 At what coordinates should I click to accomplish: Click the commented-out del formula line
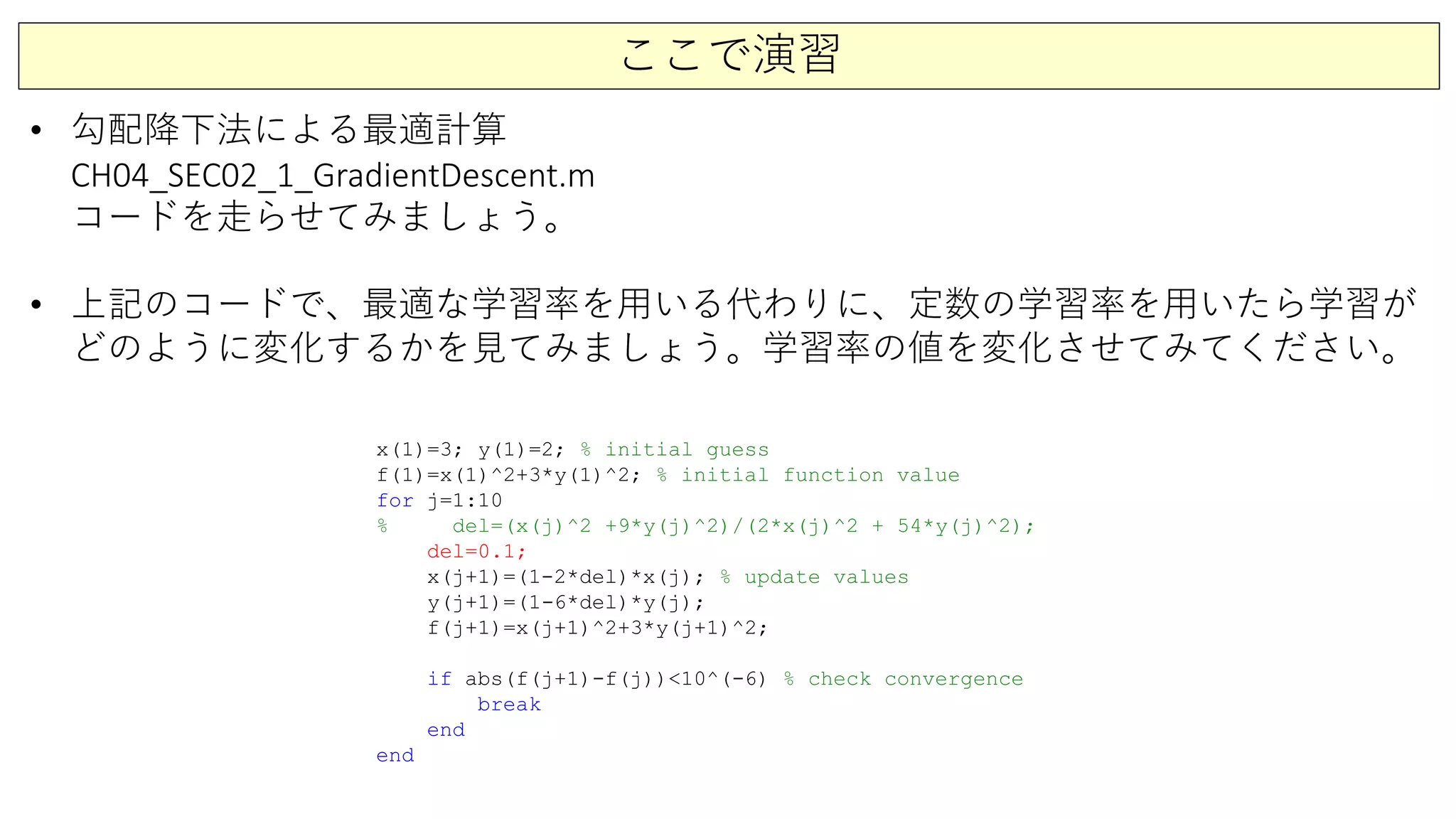(705, 526)
